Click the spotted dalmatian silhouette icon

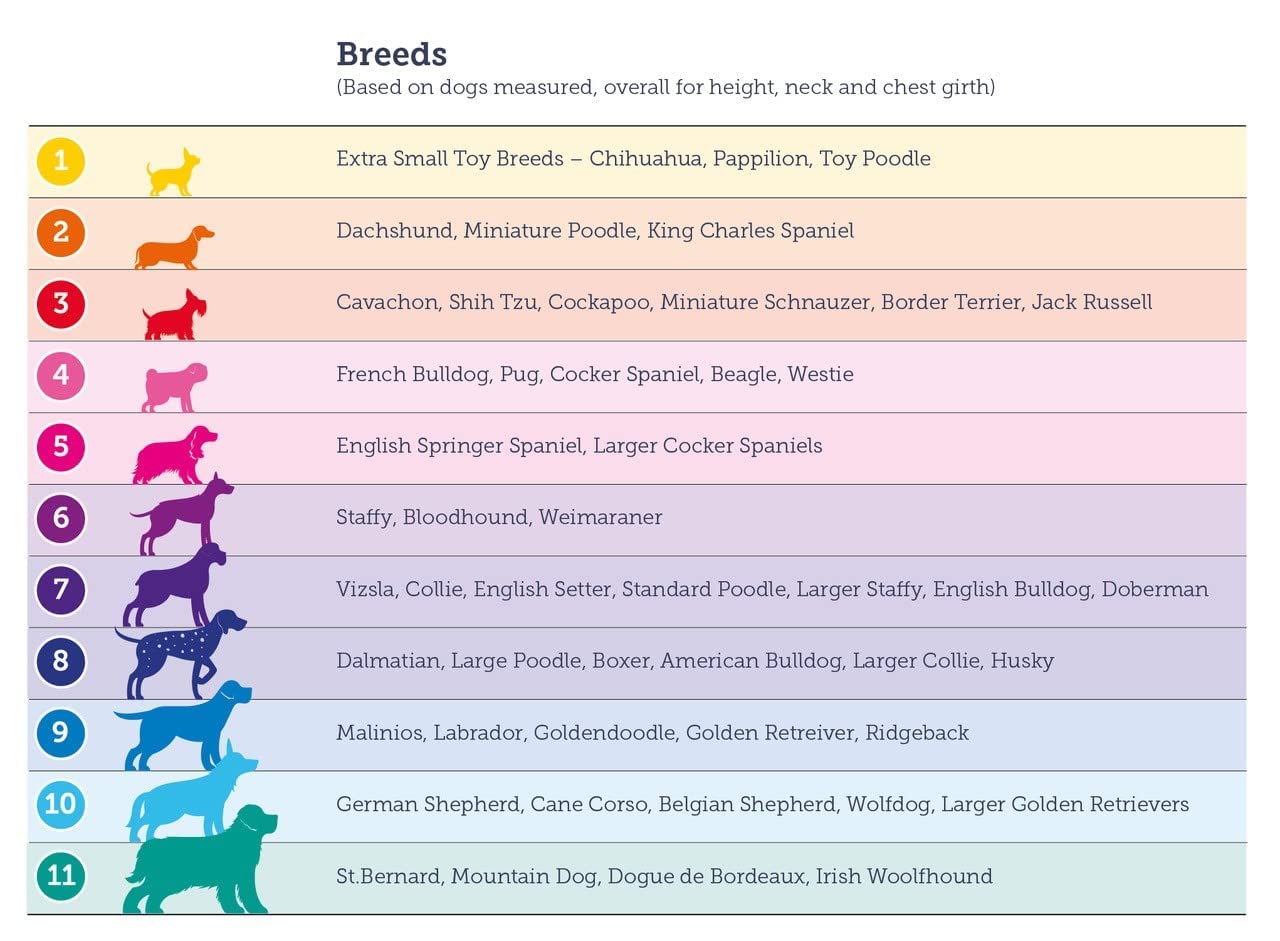[178, 652]
